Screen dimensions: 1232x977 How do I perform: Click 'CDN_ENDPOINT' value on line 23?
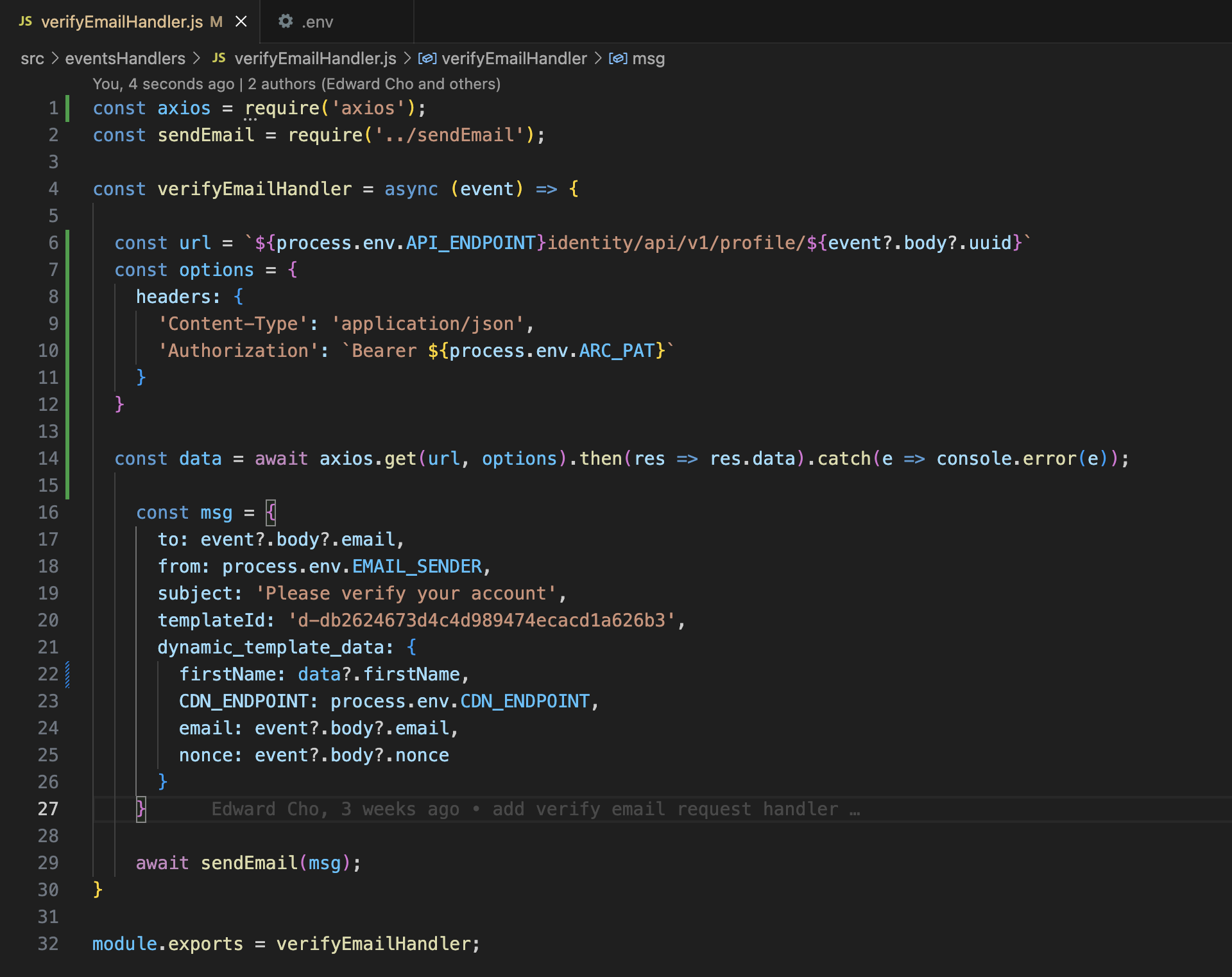point(525,701)
